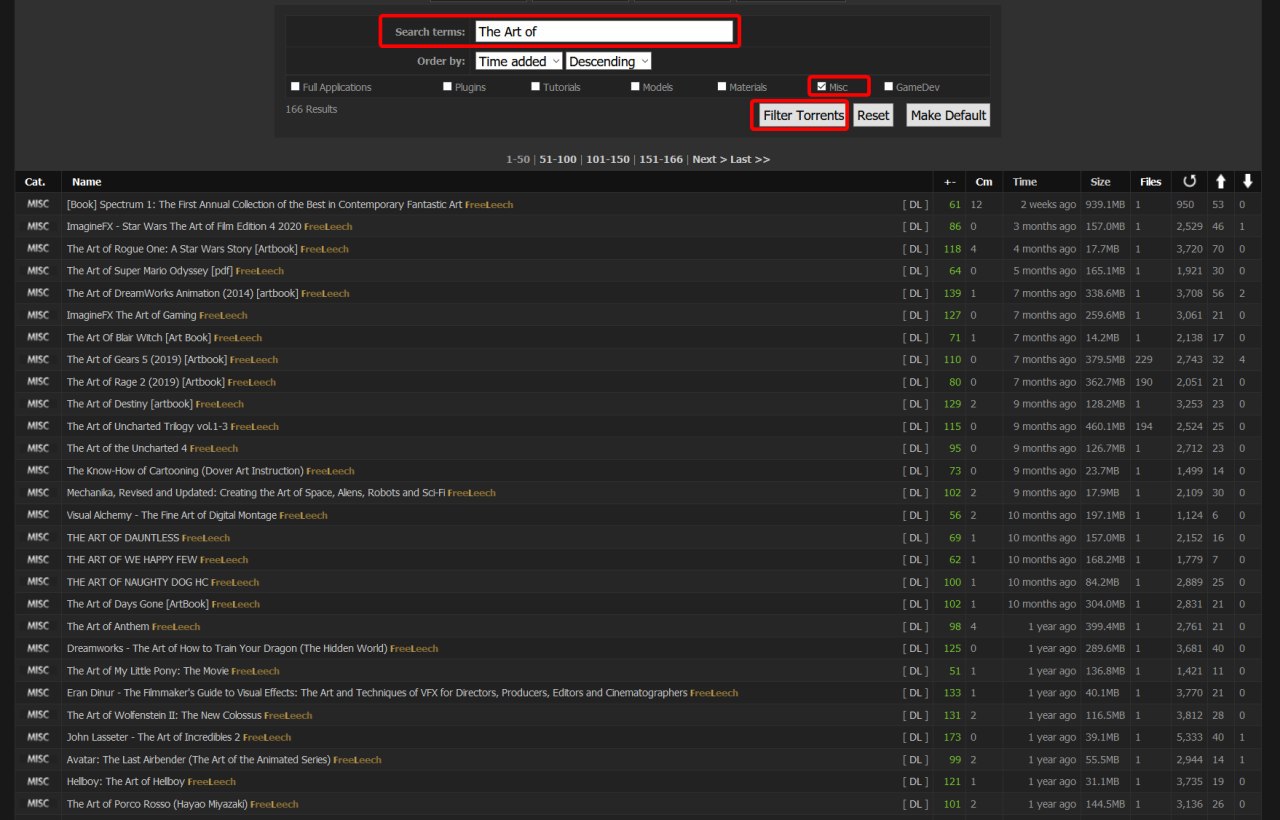
Task: Enable Models category checkbox
Action: click(635, 86)
